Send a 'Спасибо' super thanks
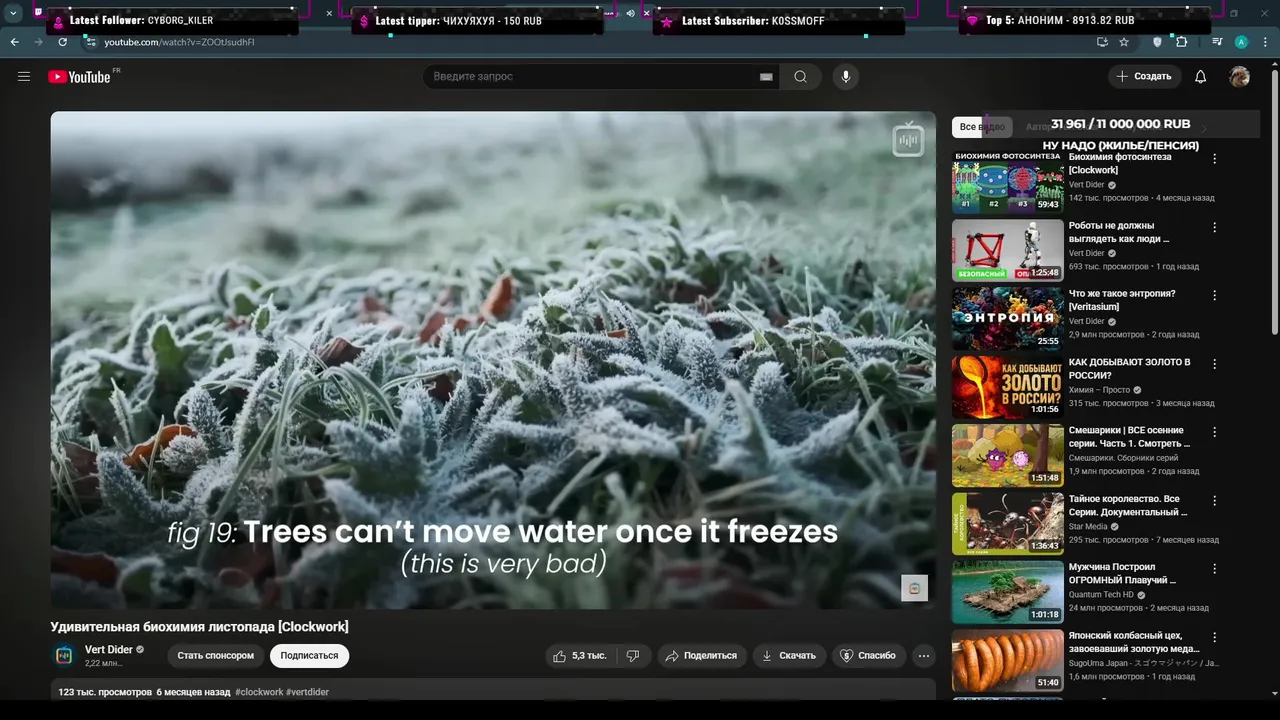 pos(867,656)
